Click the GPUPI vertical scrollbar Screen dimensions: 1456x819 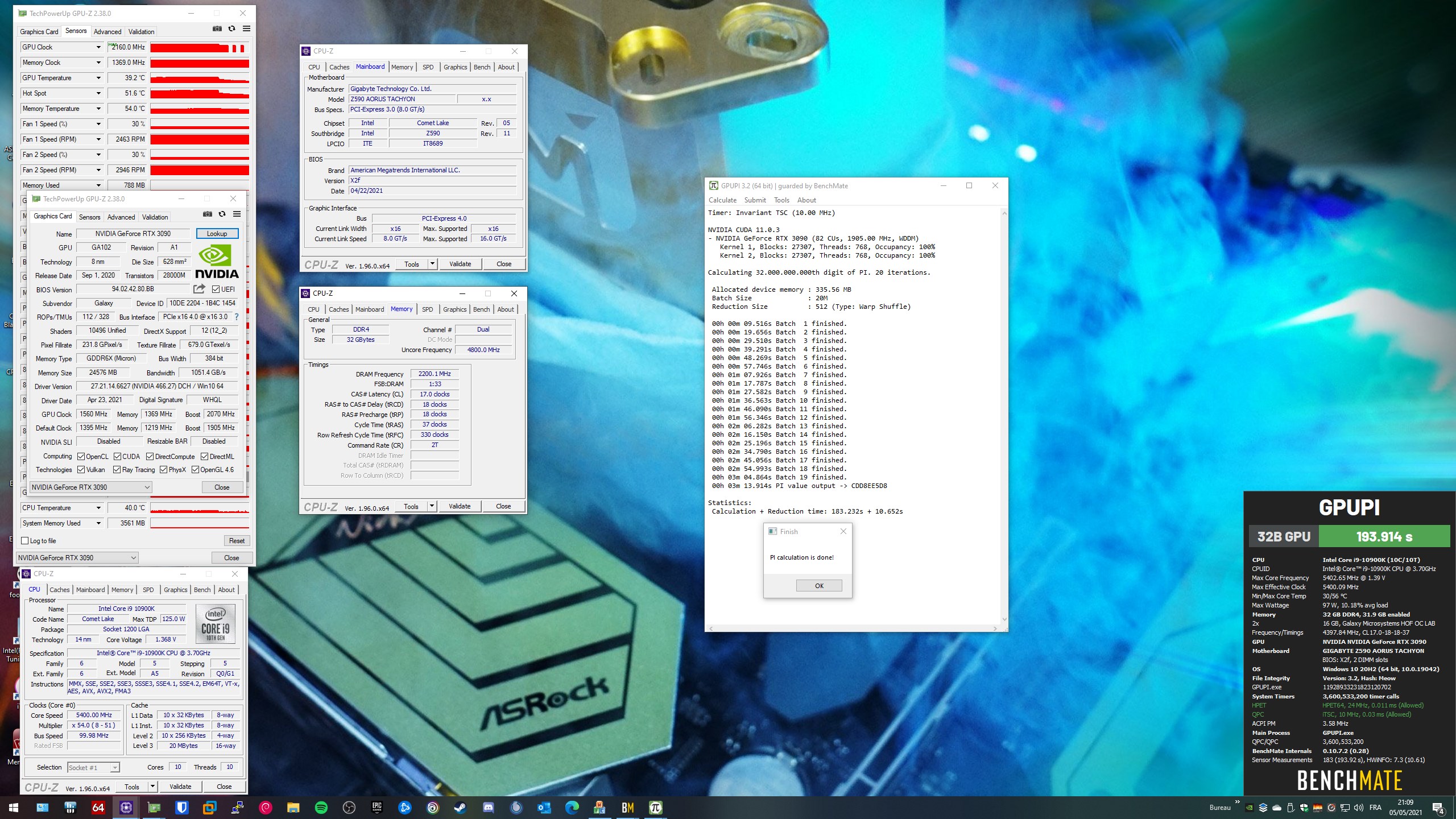pos(1004,416)
